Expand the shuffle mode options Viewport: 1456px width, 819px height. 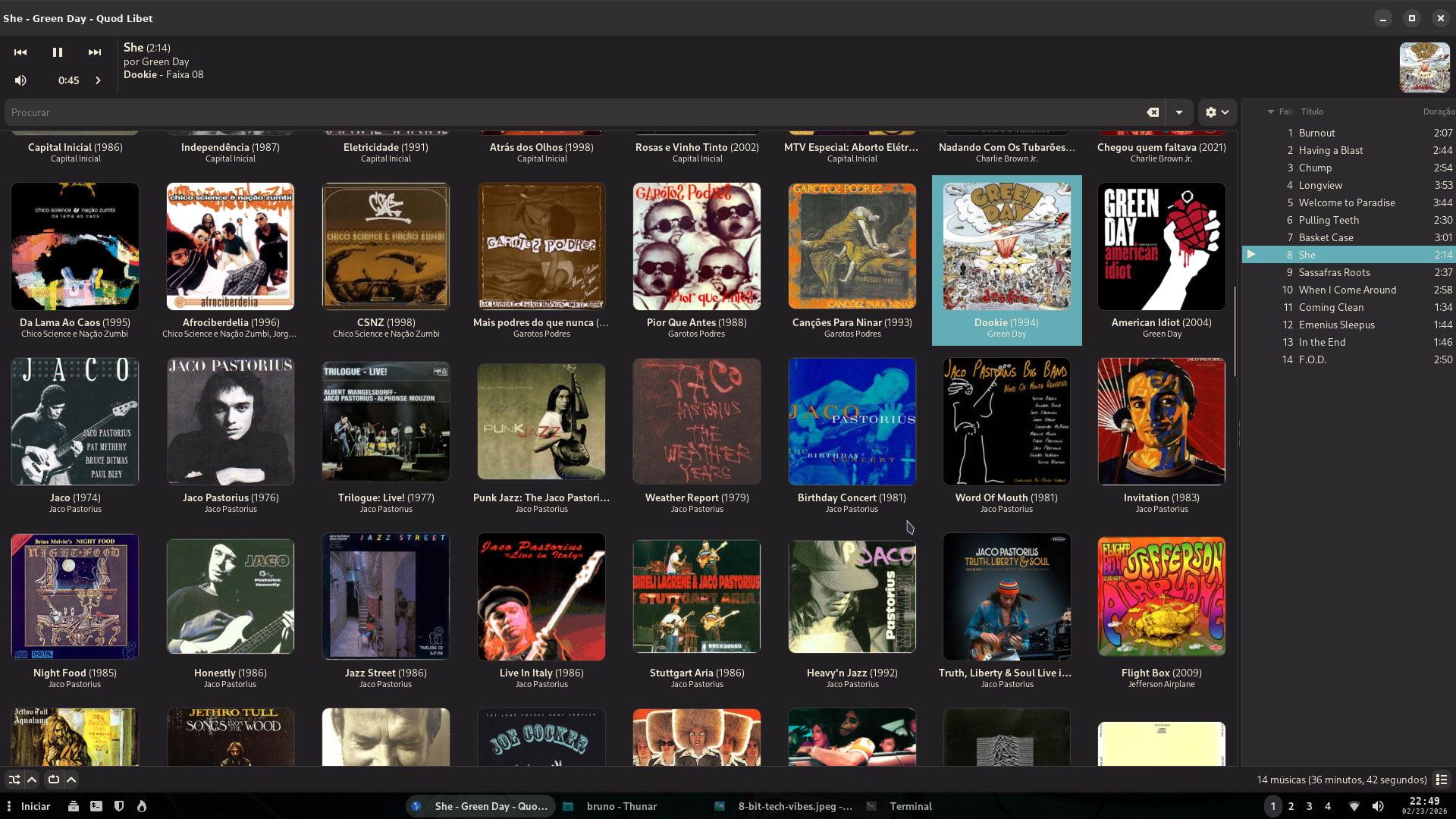32,780
